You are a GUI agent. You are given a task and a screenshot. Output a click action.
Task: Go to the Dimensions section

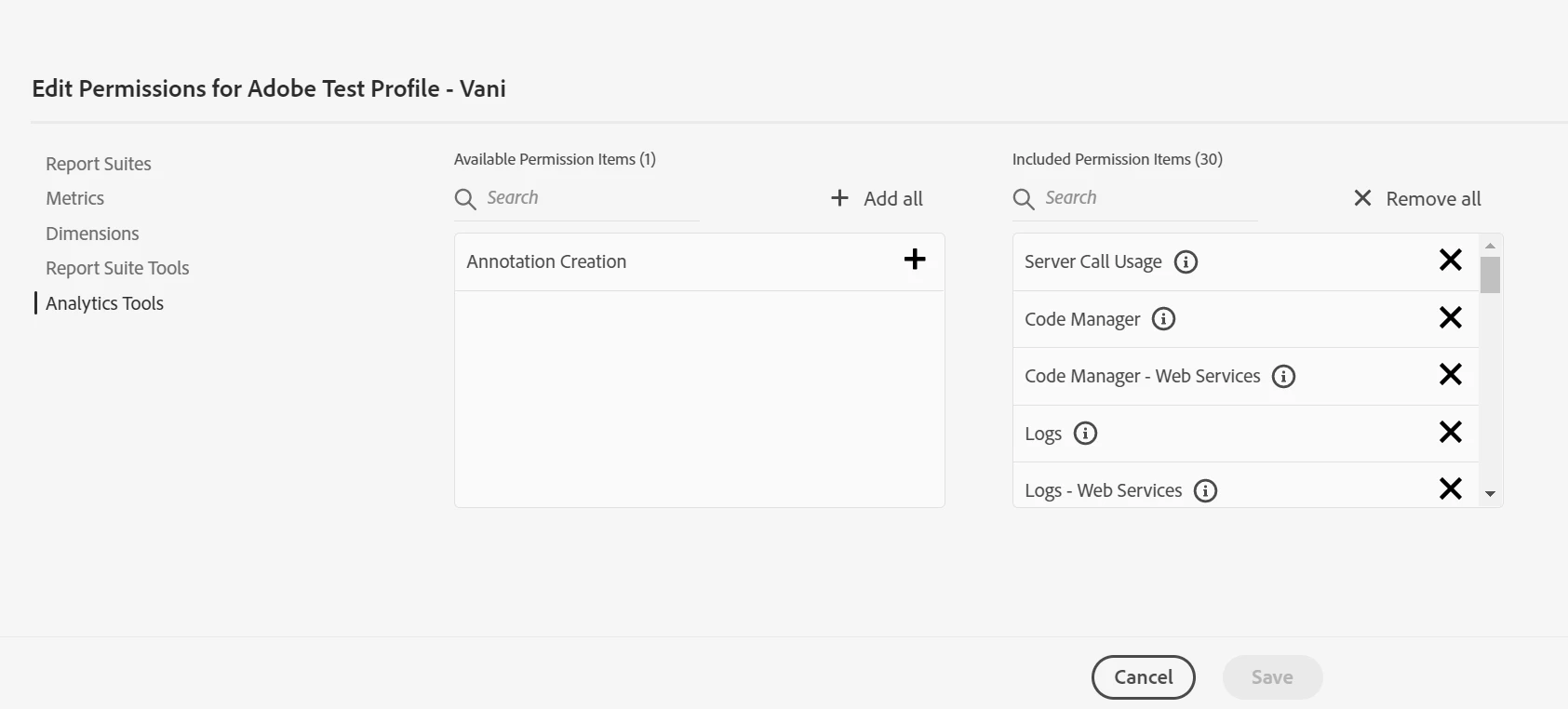click(x=92, y=234)
